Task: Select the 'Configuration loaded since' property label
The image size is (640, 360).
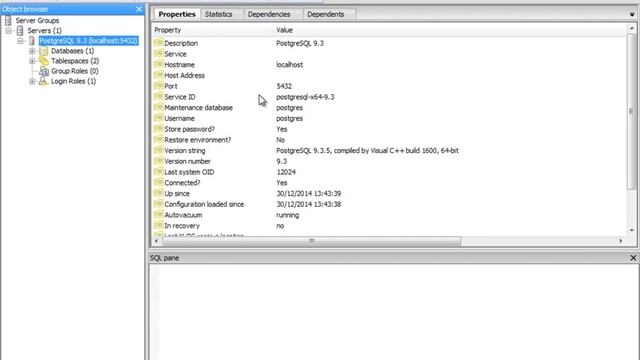Action: 204,204
